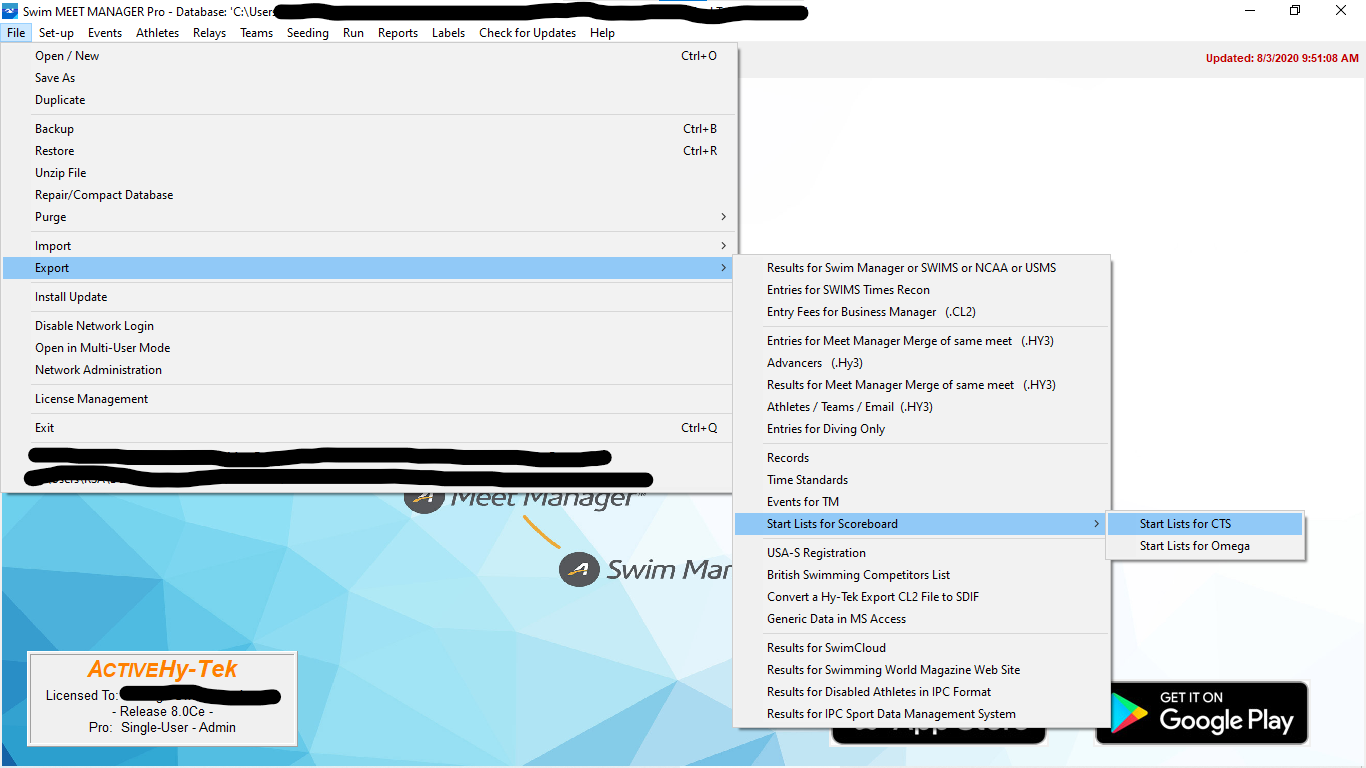Open the Relays menu
This screenshot has height=768, width=1366.
tap(210, 33)
